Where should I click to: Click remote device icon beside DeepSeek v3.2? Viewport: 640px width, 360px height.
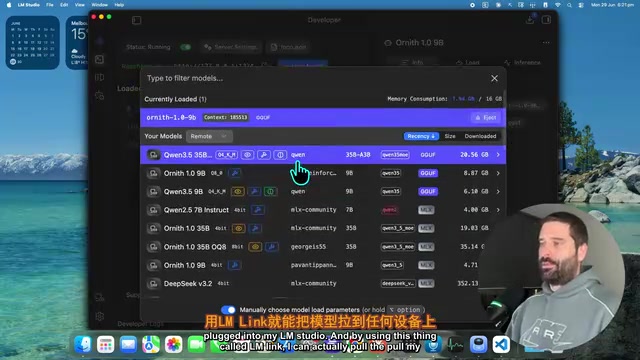click(153, 283)
